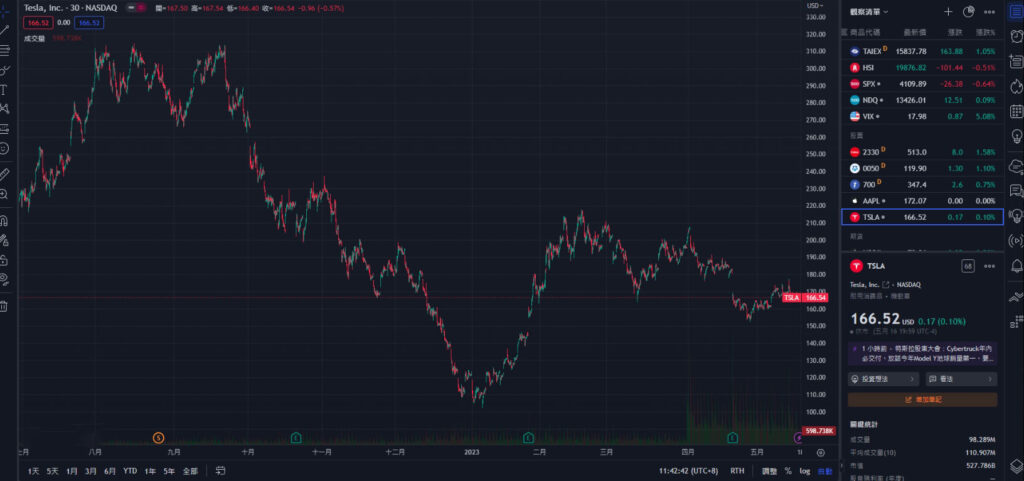Open the USD currency dropdown on price axis

pyautogui.click(x=815, y=5)
